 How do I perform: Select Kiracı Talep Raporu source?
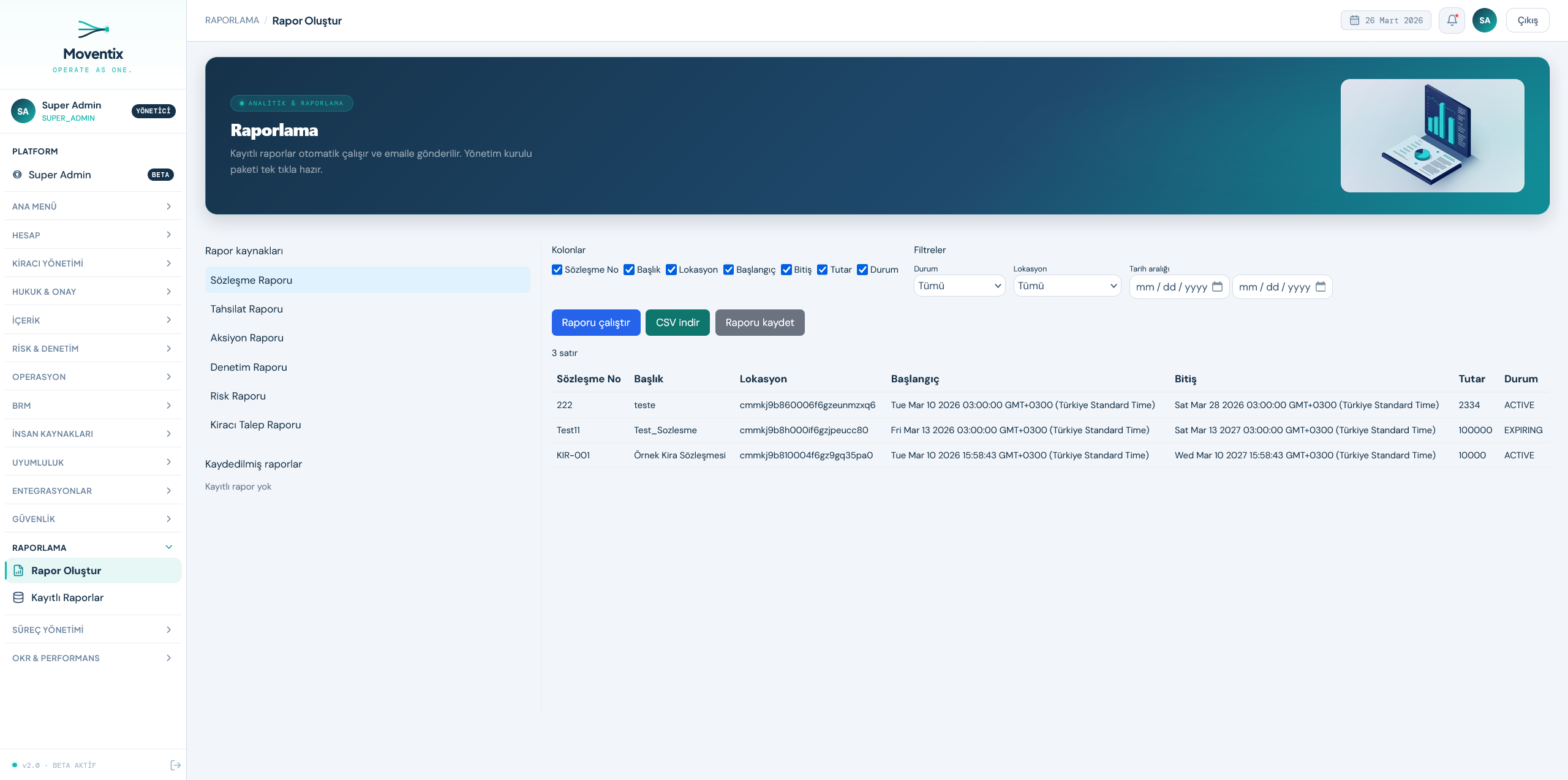[x=367, y=425]
